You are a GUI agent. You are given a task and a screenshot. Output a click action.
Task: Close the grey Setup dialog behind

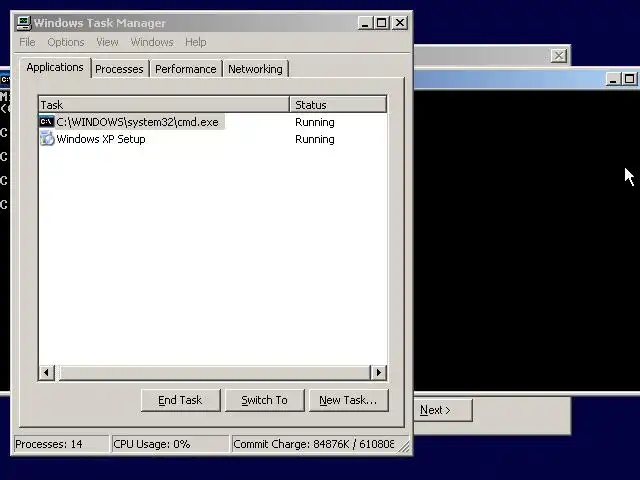[x=559, y=56]
